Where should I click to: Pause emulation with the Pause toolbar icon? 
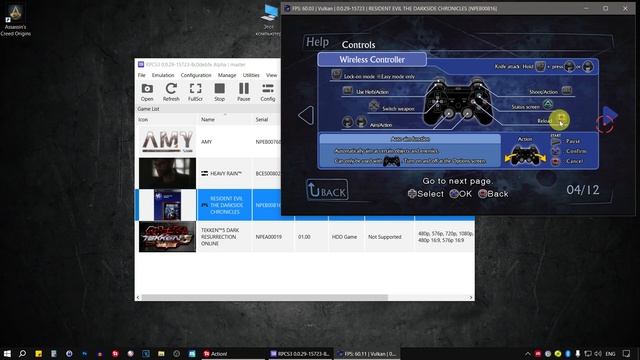pyautogui.click(x=244, y=92)
